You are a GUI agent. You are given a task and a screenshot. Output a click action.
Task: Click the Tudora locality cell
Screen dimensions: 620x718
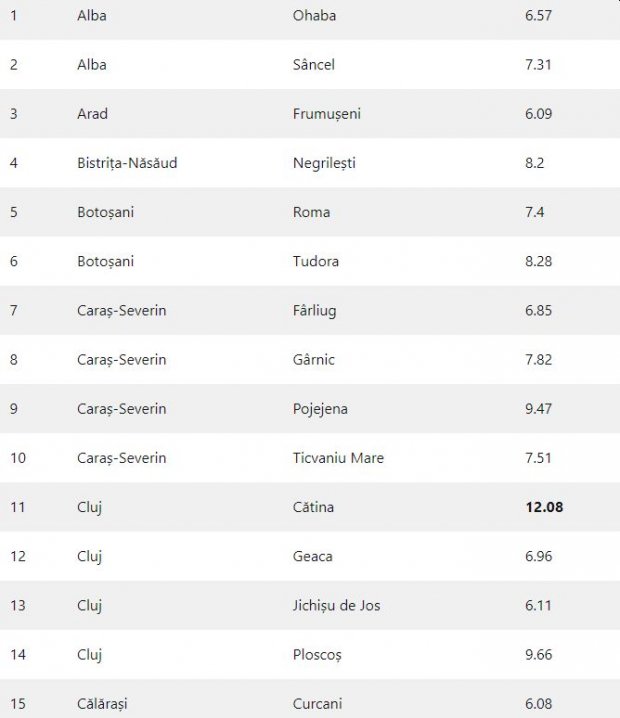coord(316,261)
